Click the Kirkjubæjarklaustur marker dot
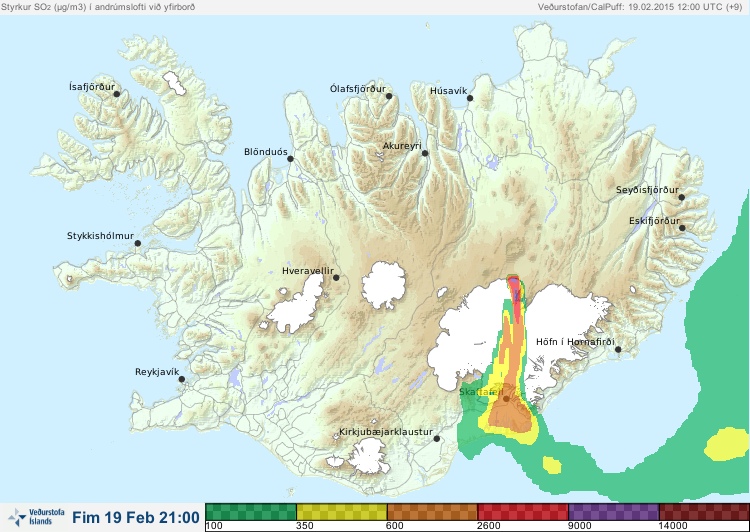 (436, 438)
